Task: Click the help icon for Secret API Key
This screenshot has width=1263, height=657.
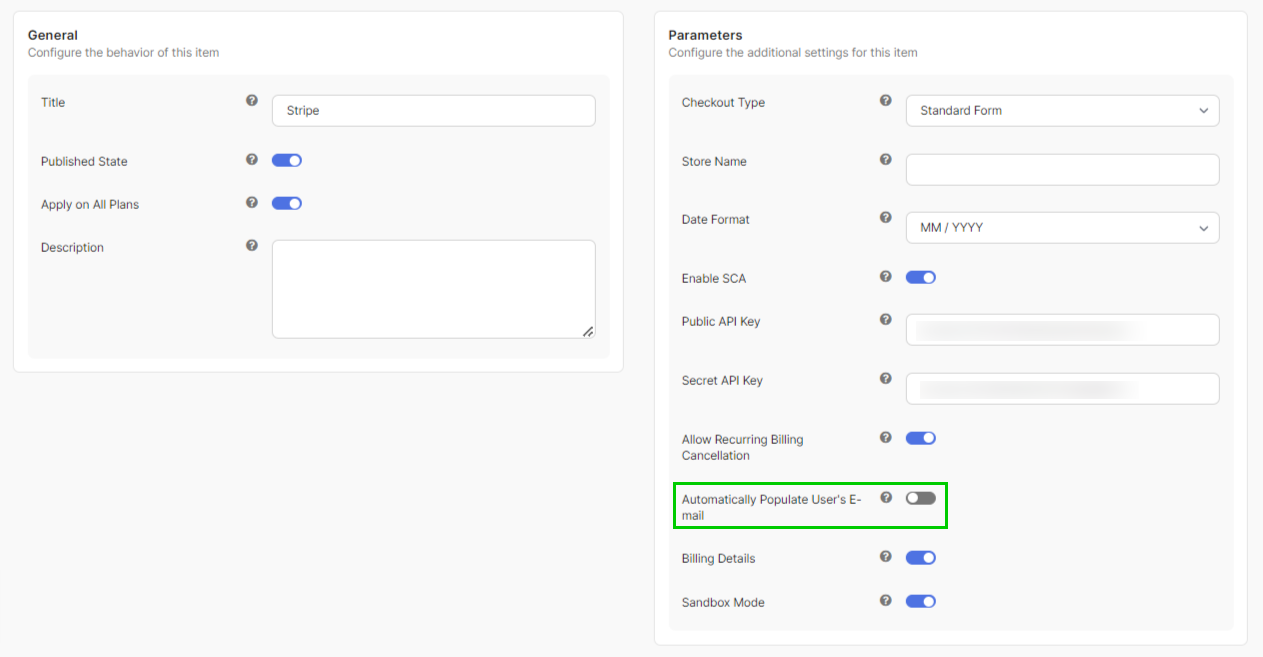Action: coord(886,379)
